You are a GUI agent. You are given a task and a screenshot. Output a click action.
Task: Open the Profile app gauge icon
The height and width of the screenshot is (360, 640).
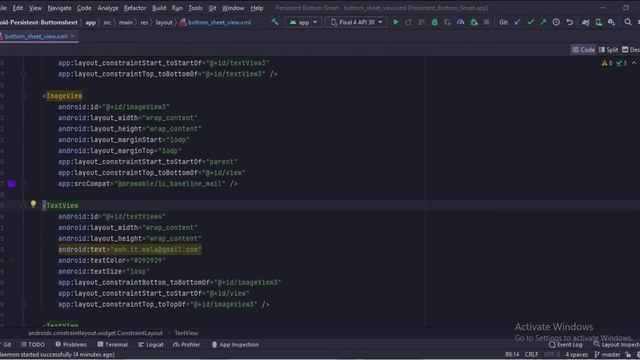(x=460, y=22)
